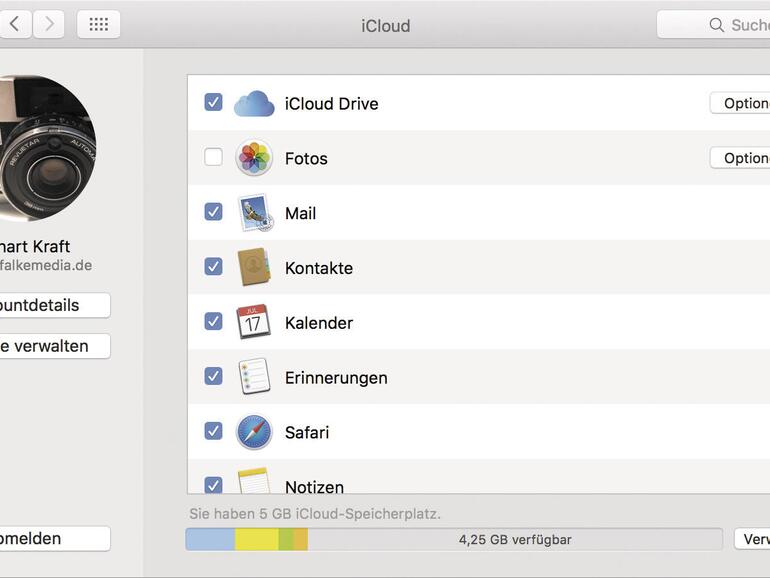This screenshot has width=770, height=578.
Task: Click the Erinnerungen list icon
Action: [254, 377]
